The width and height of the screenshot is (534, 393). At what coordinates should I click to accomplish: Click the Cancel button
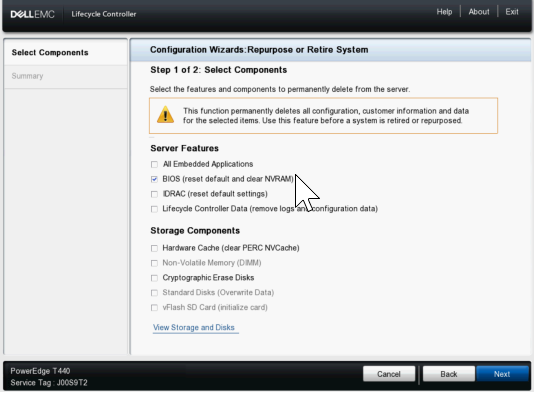click(389, 374)
